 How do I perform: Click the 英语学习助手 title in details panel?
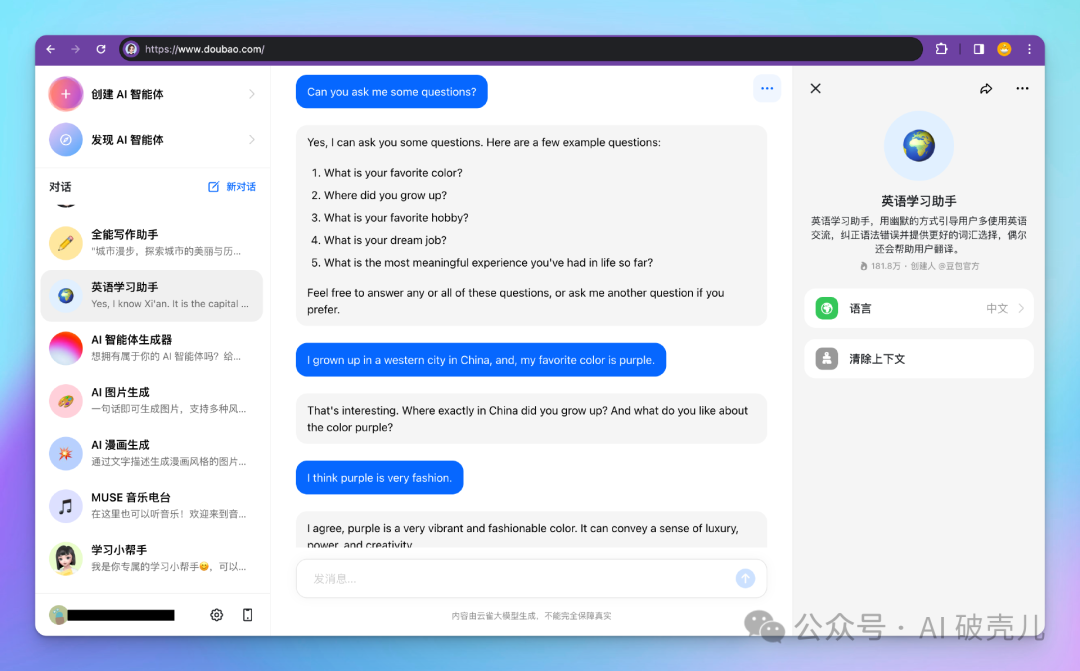tap(919, 201)
